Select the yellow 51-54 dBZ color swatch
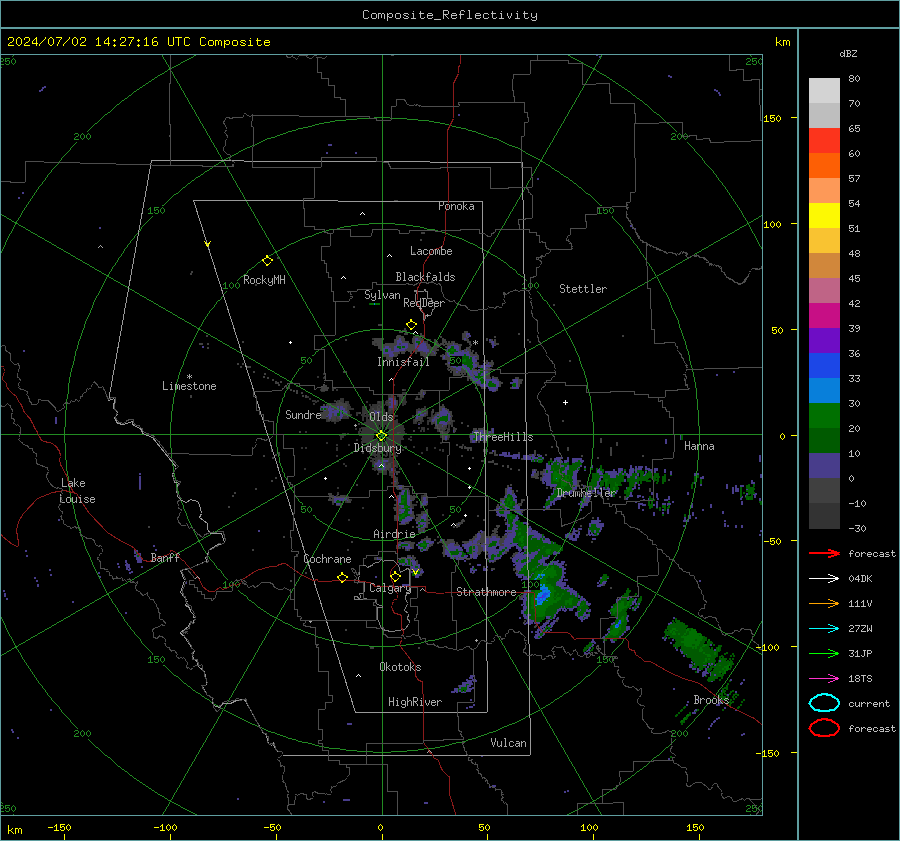This screenshot has width=900, height=841. (x=824, y=216)
